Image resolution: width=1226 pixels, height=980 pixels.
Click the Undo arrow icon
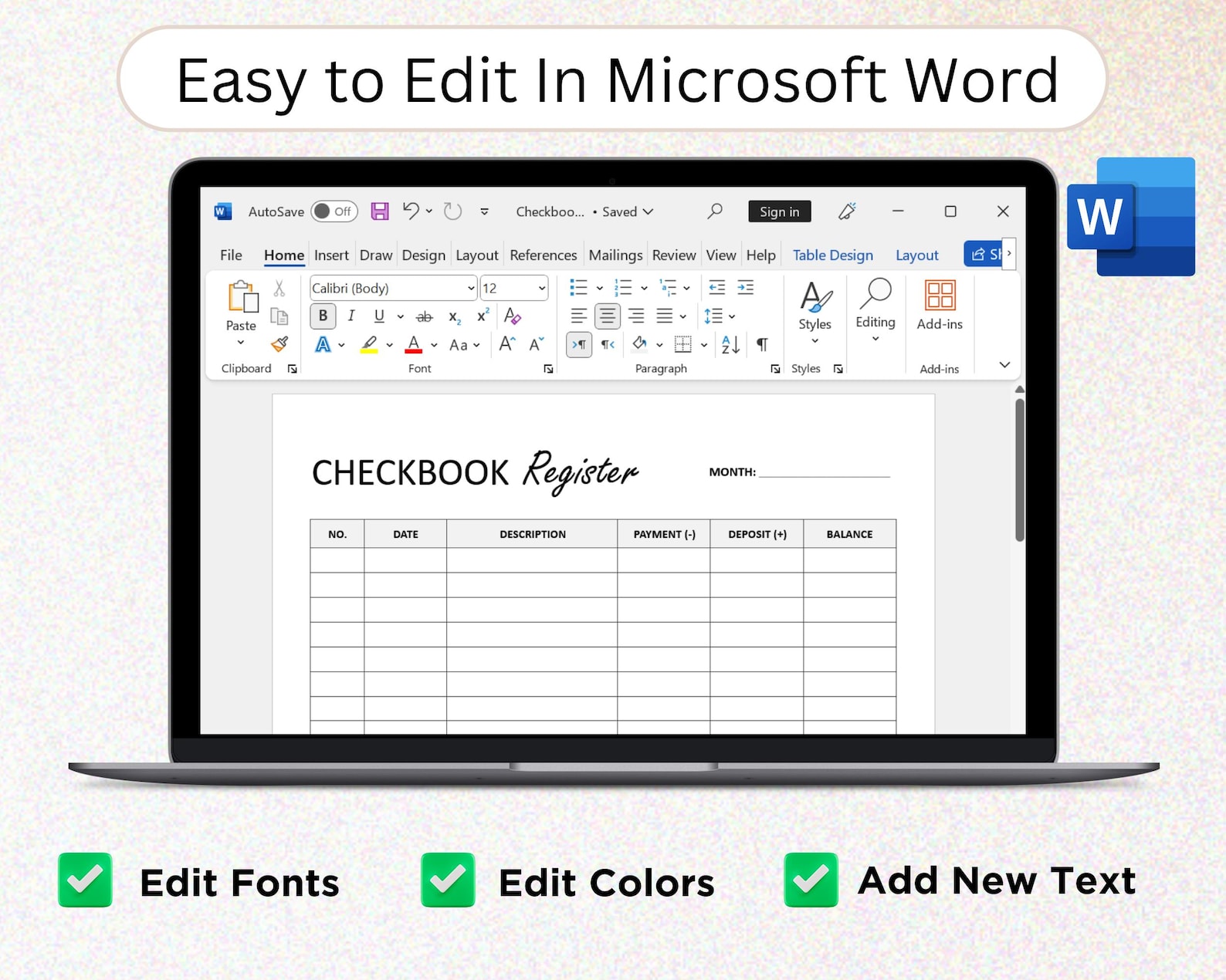[411, 211]
